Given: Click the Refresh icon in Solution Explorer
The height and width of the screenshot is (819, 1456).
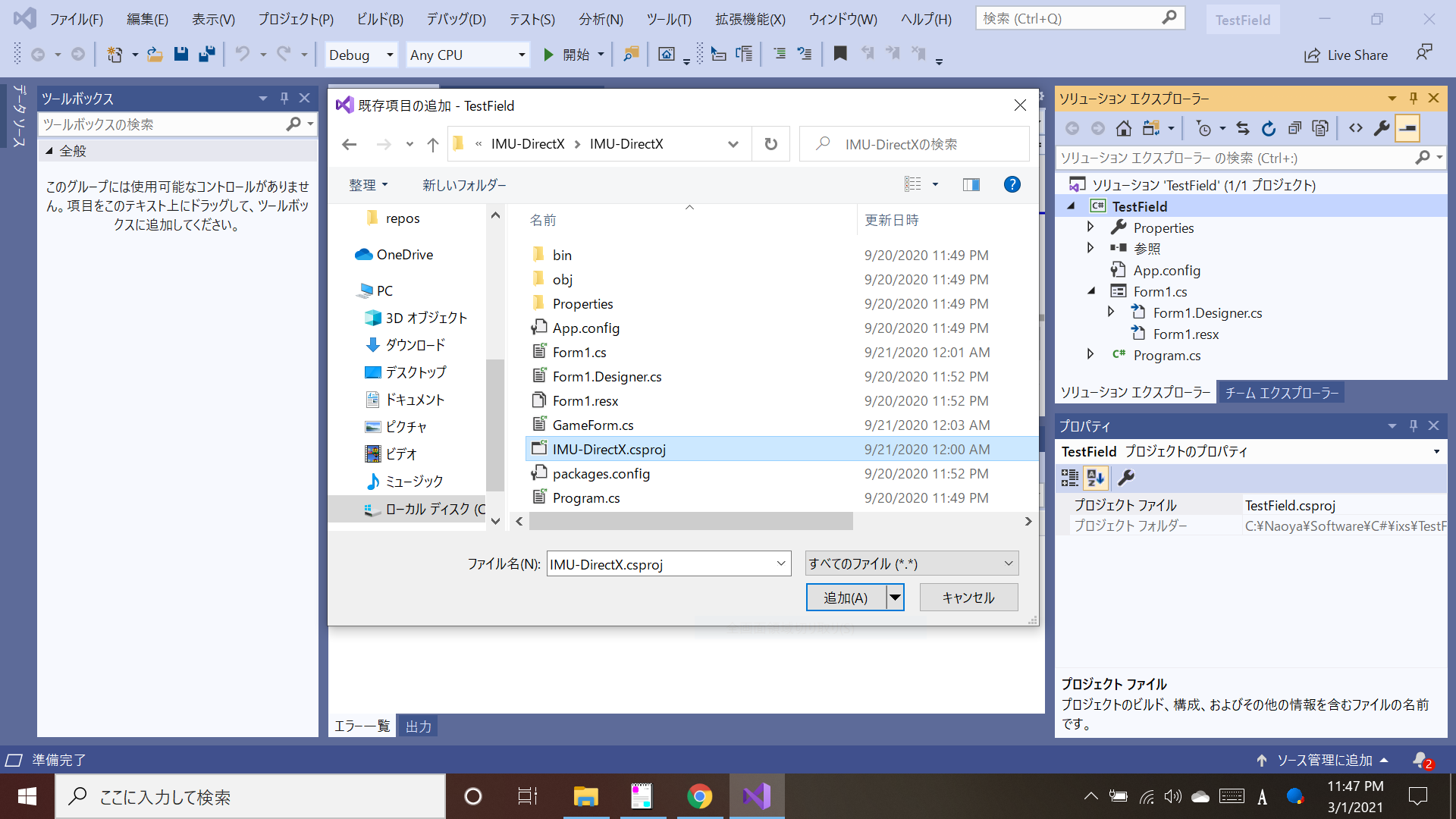Looking at the screenshot, I should [x=1269, y=128].
